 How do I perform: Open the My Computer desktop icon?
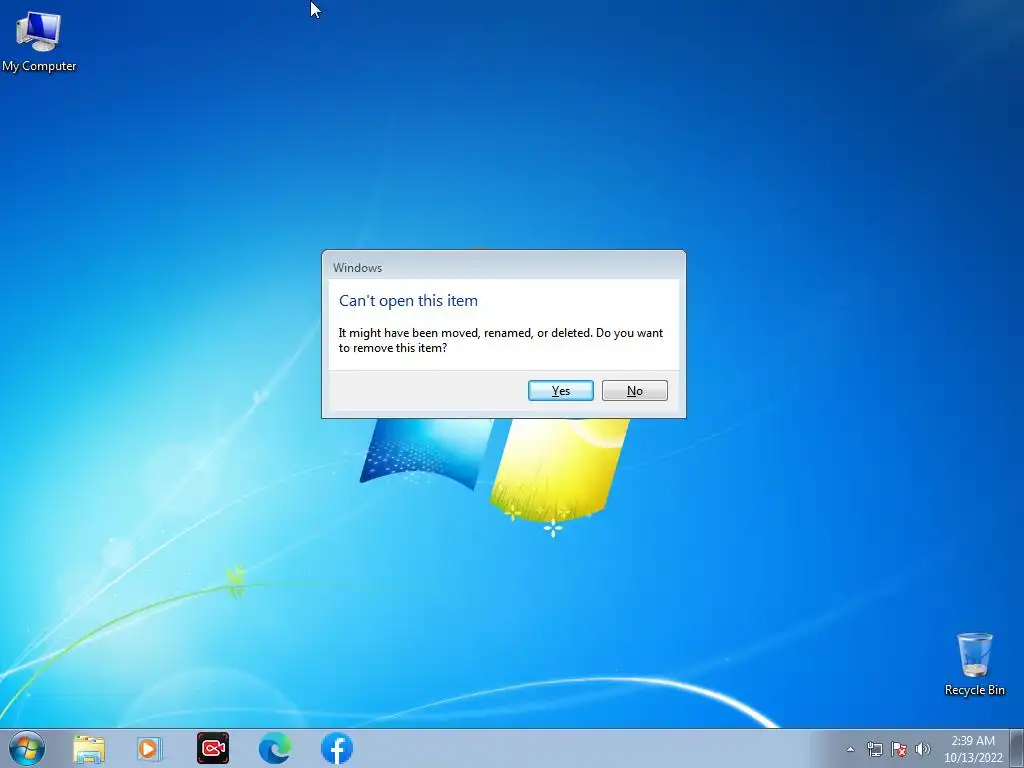(x=39, y=42)
